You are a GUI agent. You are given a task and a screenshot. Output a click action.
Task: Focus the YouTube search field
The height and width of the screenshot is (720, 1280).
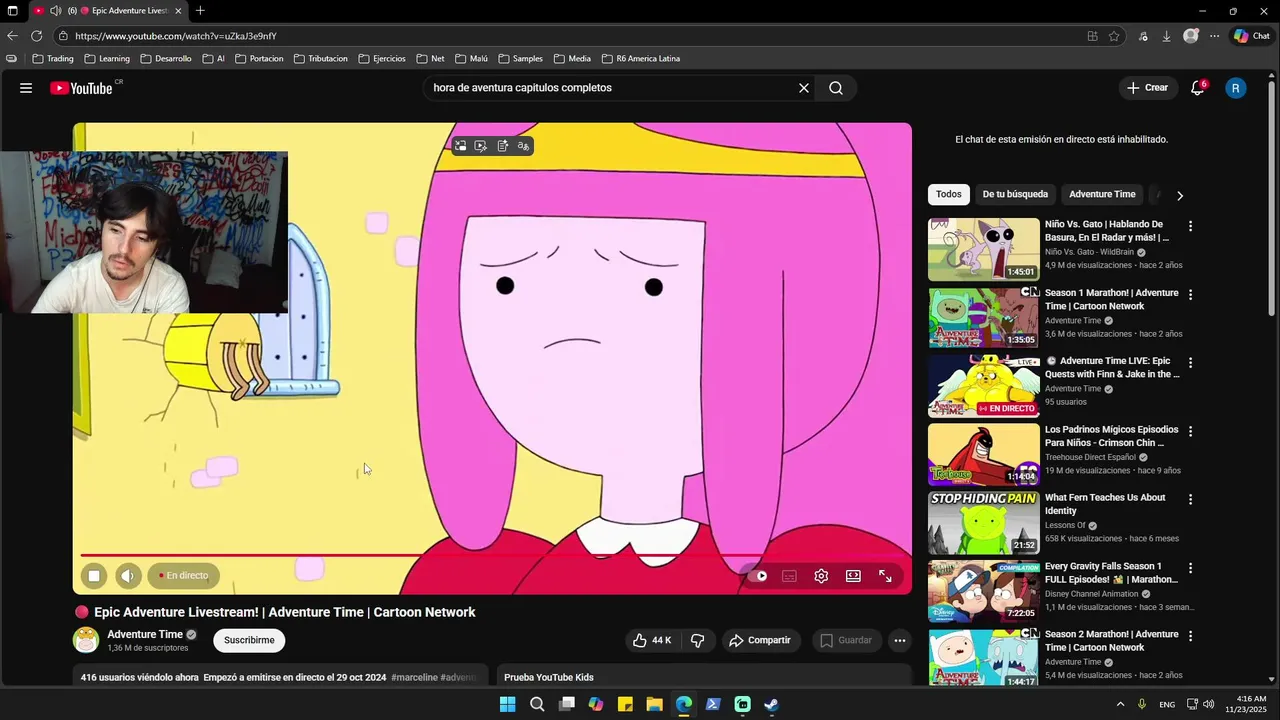[610, 88]
